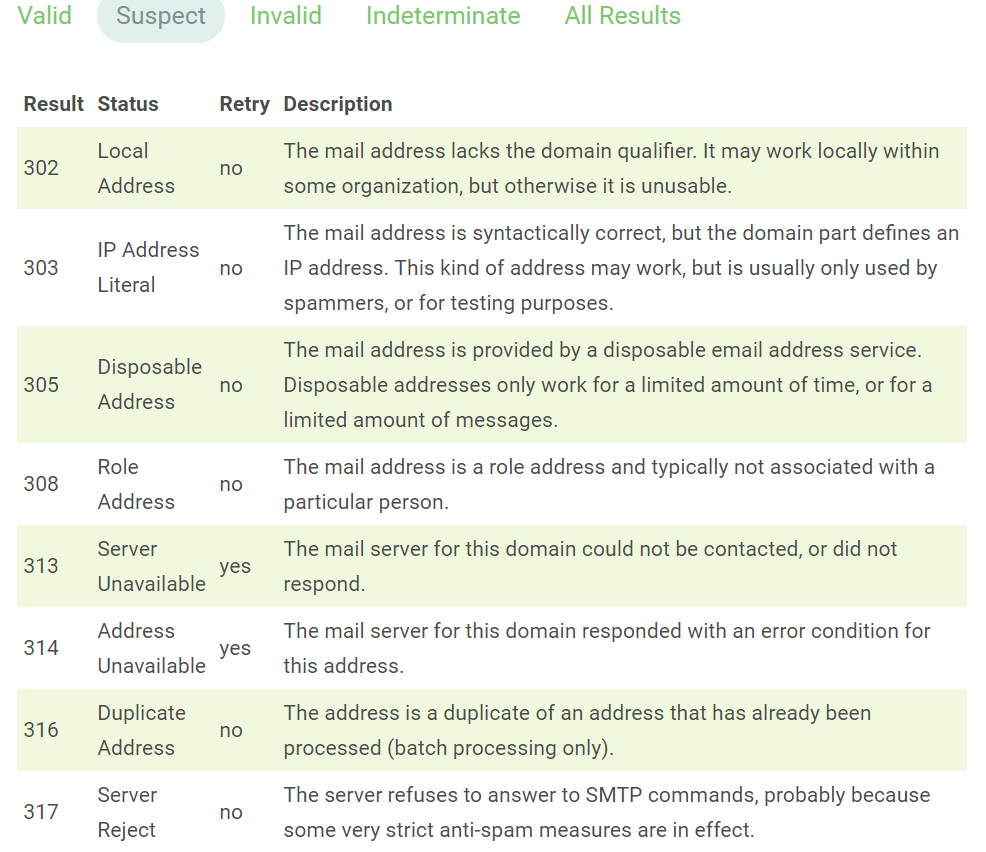Image resolution: width=986 pixels, height=852 pixels.
Task: Click the Description column header
Action: [x=338, y=104]
